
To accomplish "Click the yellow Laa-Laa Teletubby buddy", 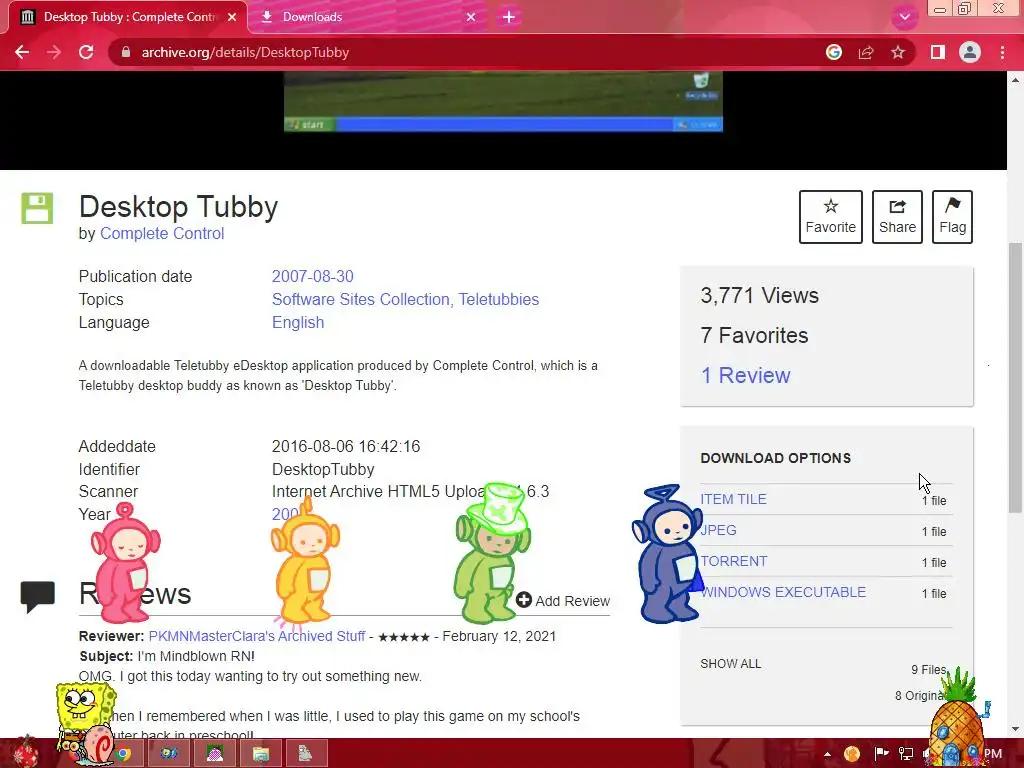I will pyautogui.click(x=305, y=563).
